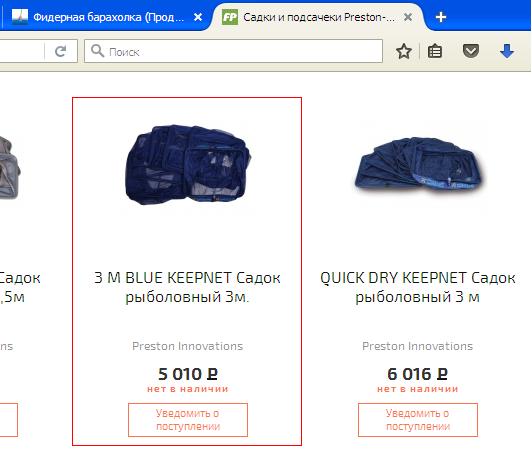
Task: Open the downloads arrow icon
Action: tap(507, 51)
